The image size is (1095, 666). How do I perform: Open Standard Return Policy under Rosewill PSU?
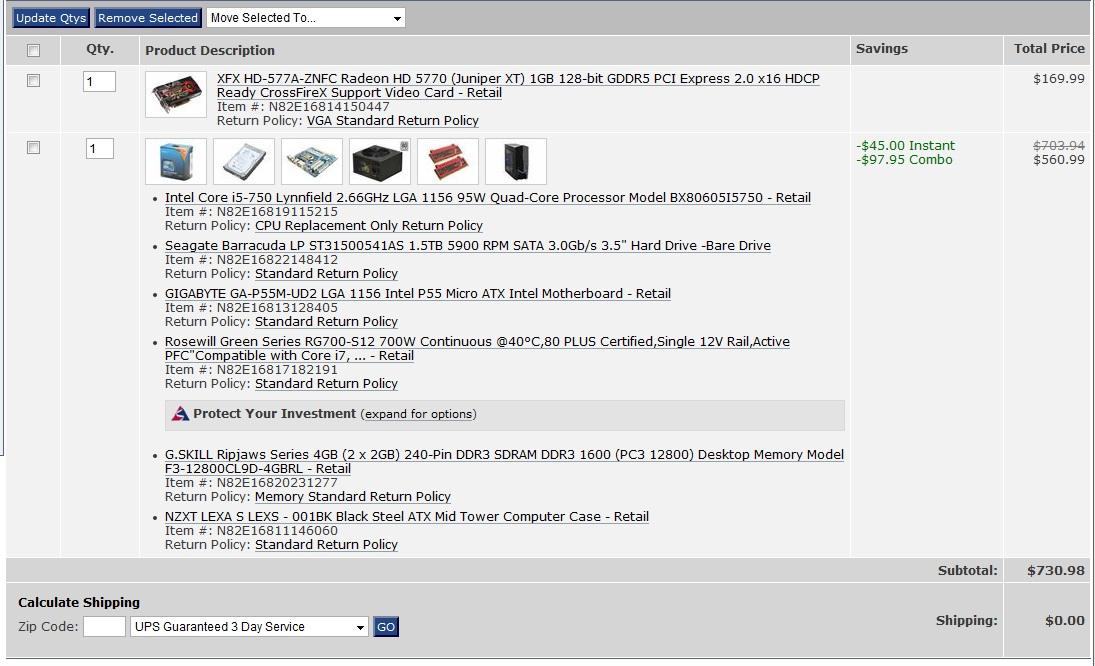[326, 384]
